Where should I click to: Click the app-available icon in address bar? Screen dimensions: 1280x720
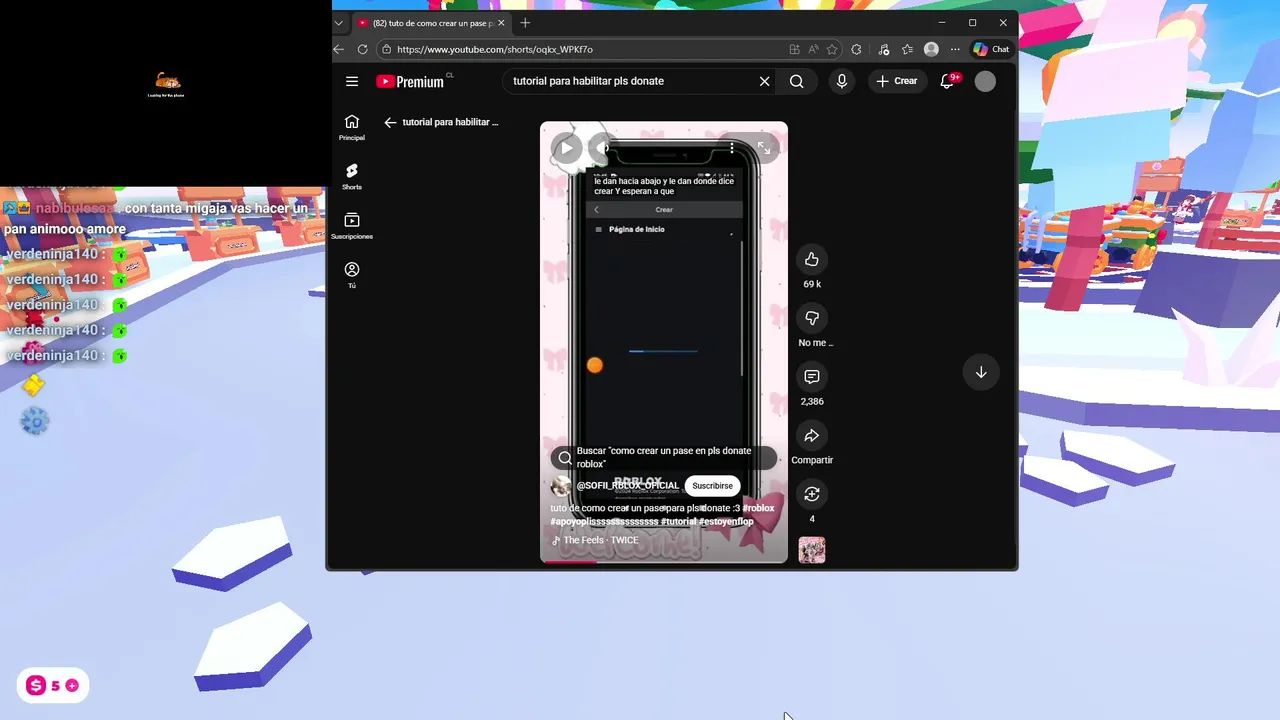(794, 49)
